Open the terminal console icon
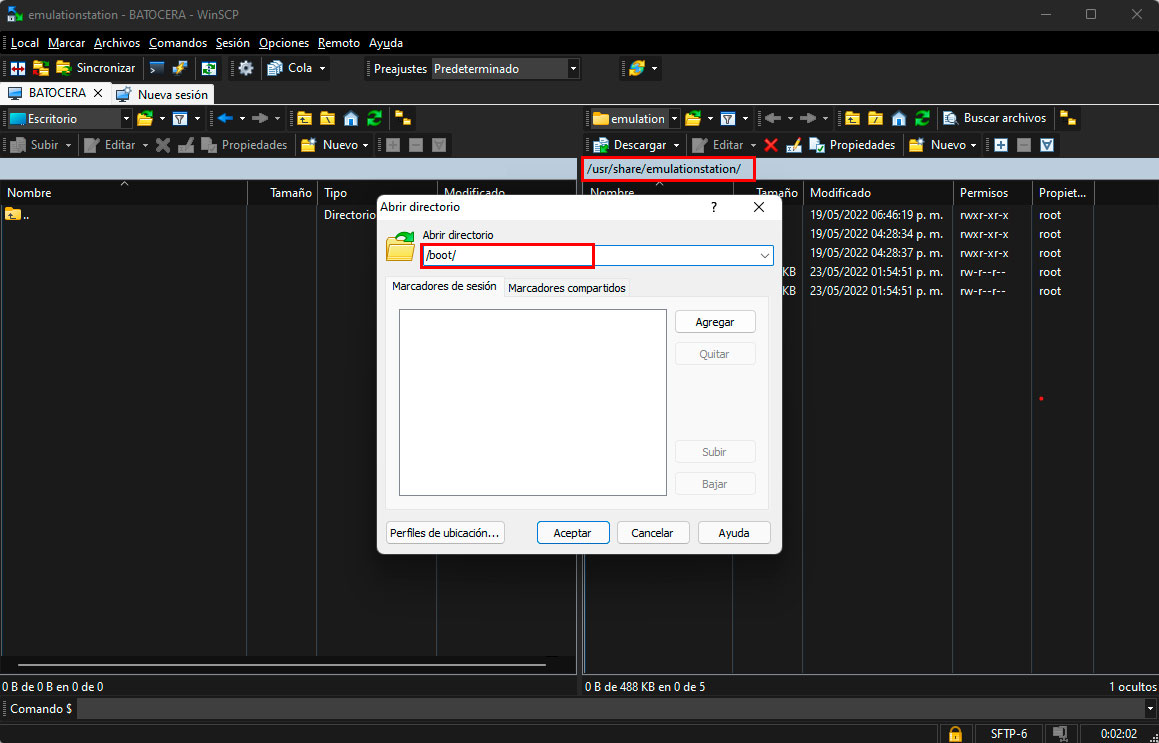The height and width of the screenshot is (743, 1159). (157, 68)
